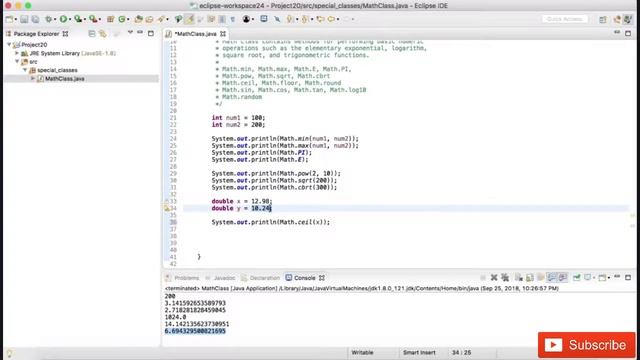Click the Smart Insert status entry
This screenshot has width=640, height=360.
419,352
